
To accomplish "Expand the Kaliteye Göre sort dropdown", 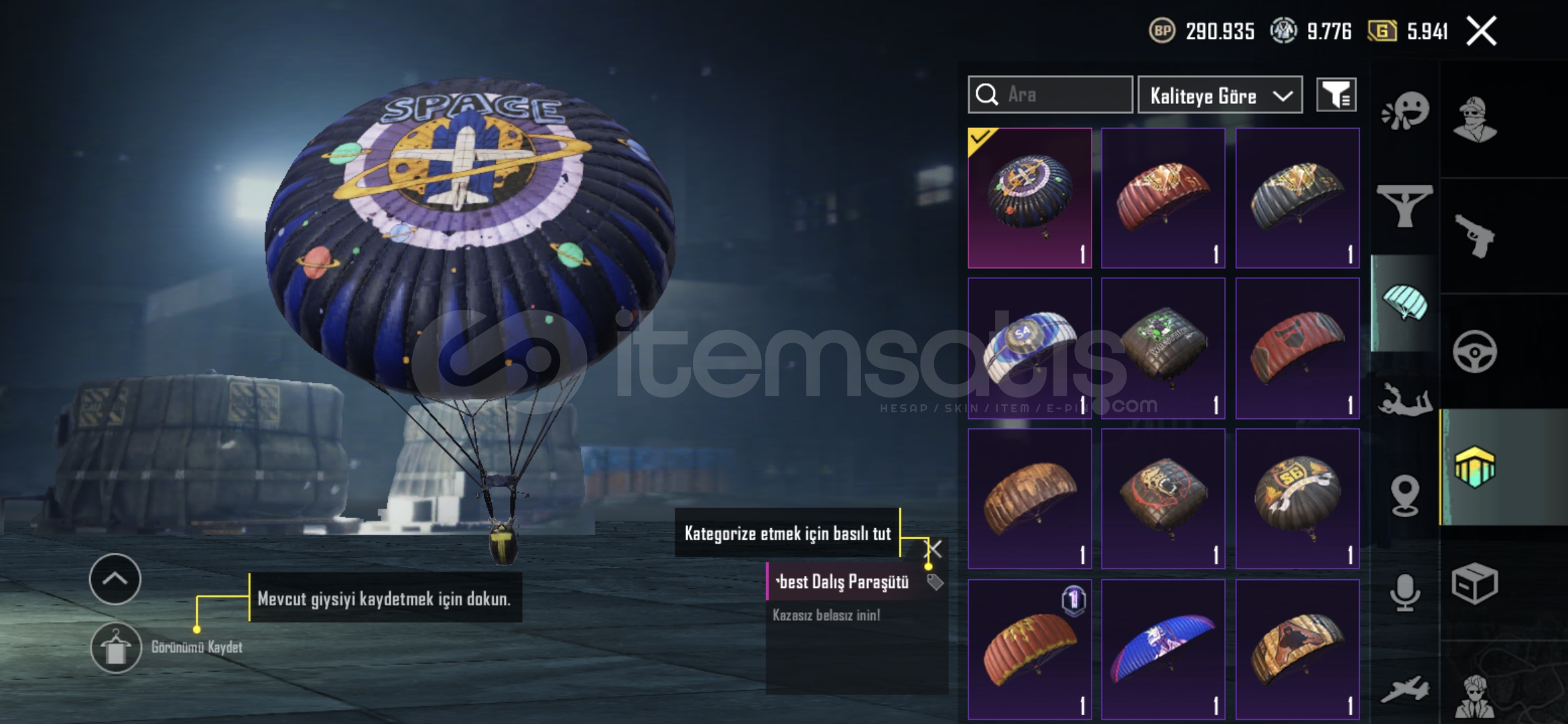I will (x=1220, y=95).
